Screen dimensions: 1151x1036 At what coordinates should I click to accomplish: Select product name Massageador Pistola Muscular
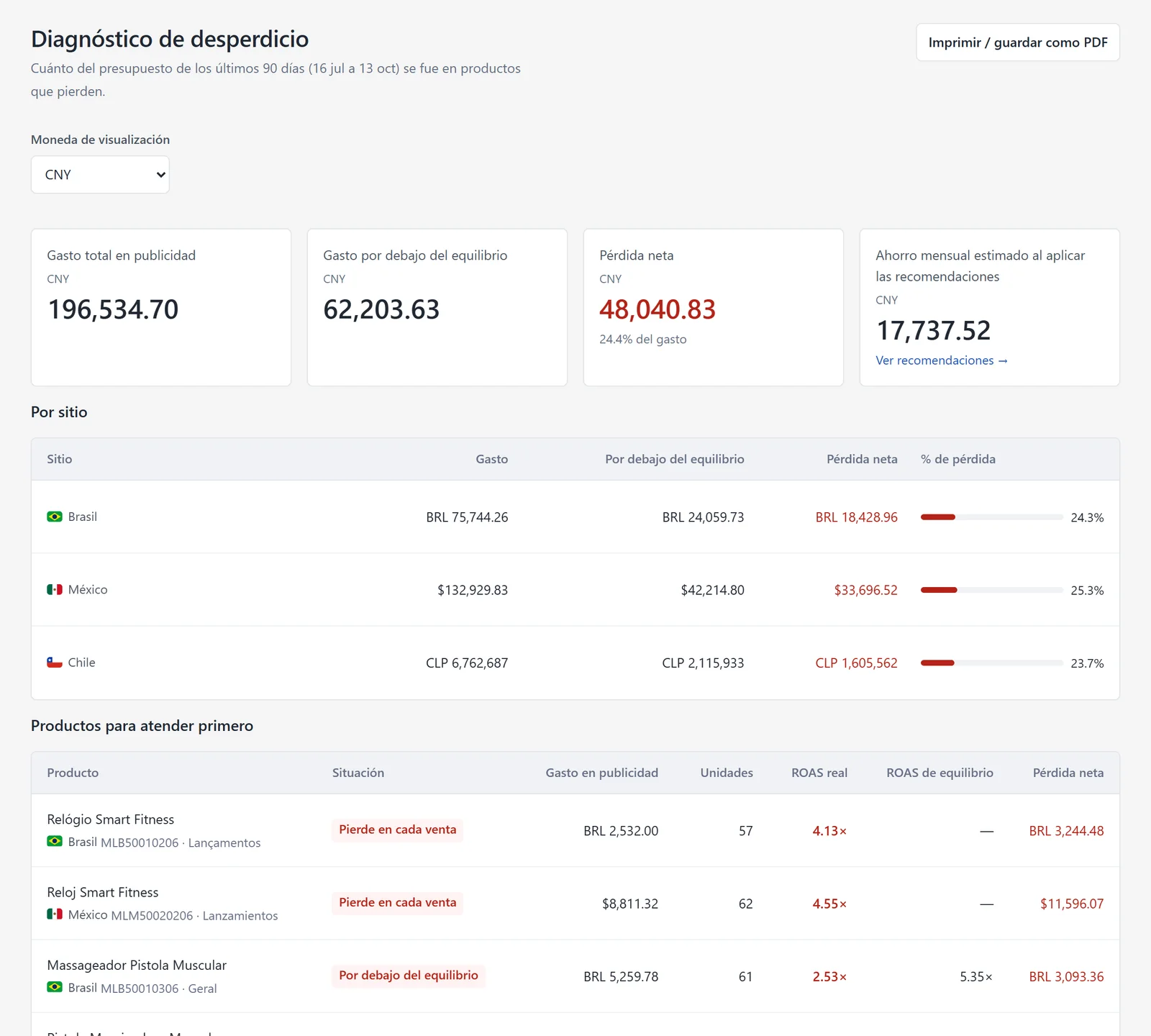(x=137, y=965)
